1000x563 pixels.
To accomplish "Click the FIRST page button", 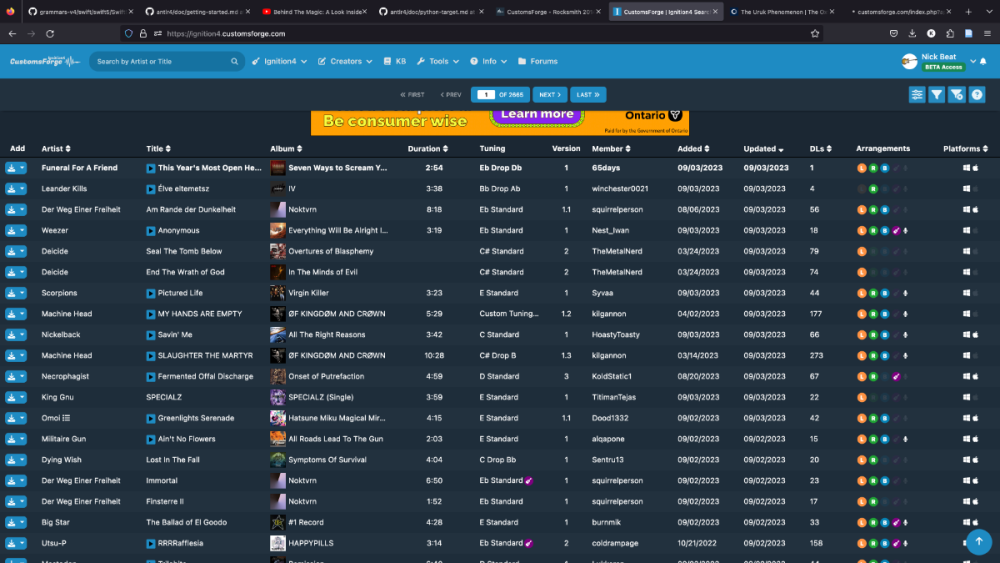I will pyautogui.click(x=412, y=94).
